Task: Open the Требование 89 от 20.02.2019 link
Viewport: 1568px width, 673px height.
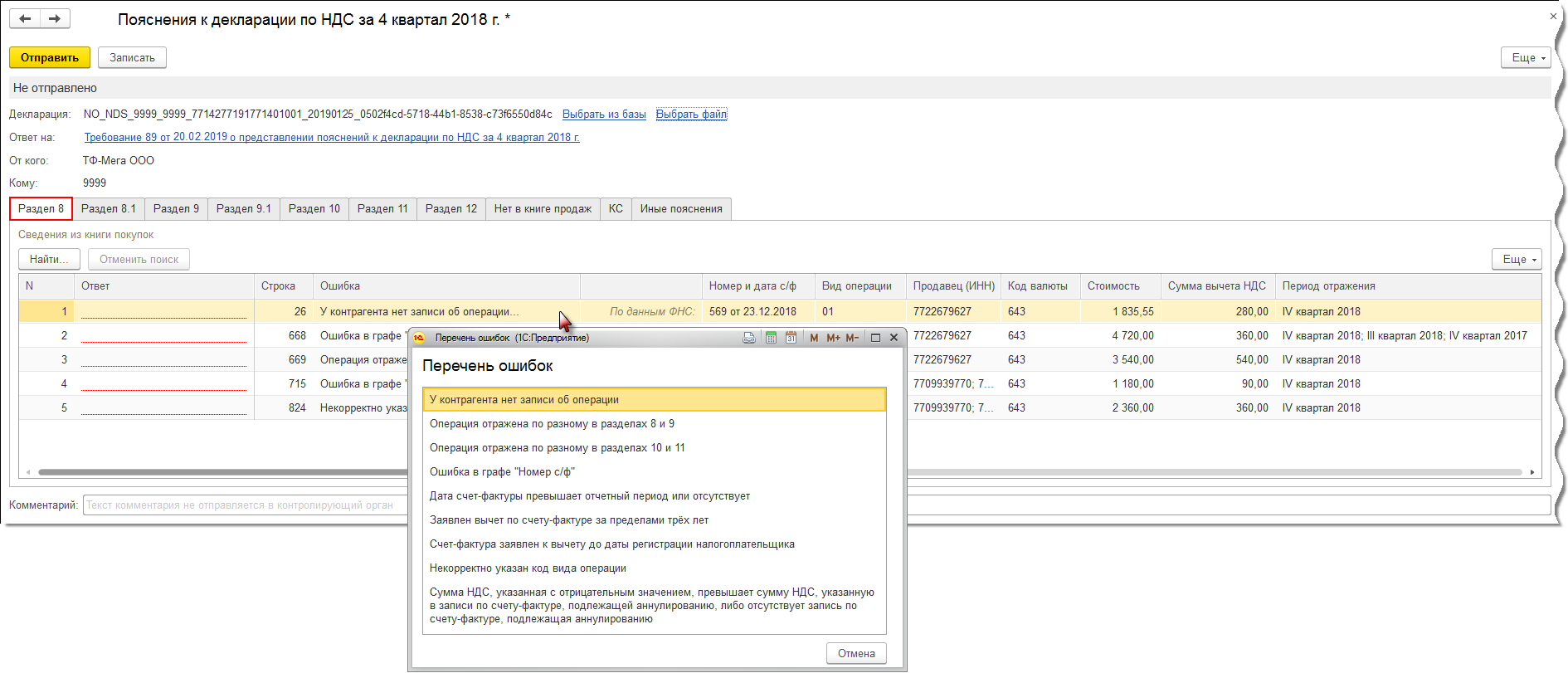Action: (332, 138)
